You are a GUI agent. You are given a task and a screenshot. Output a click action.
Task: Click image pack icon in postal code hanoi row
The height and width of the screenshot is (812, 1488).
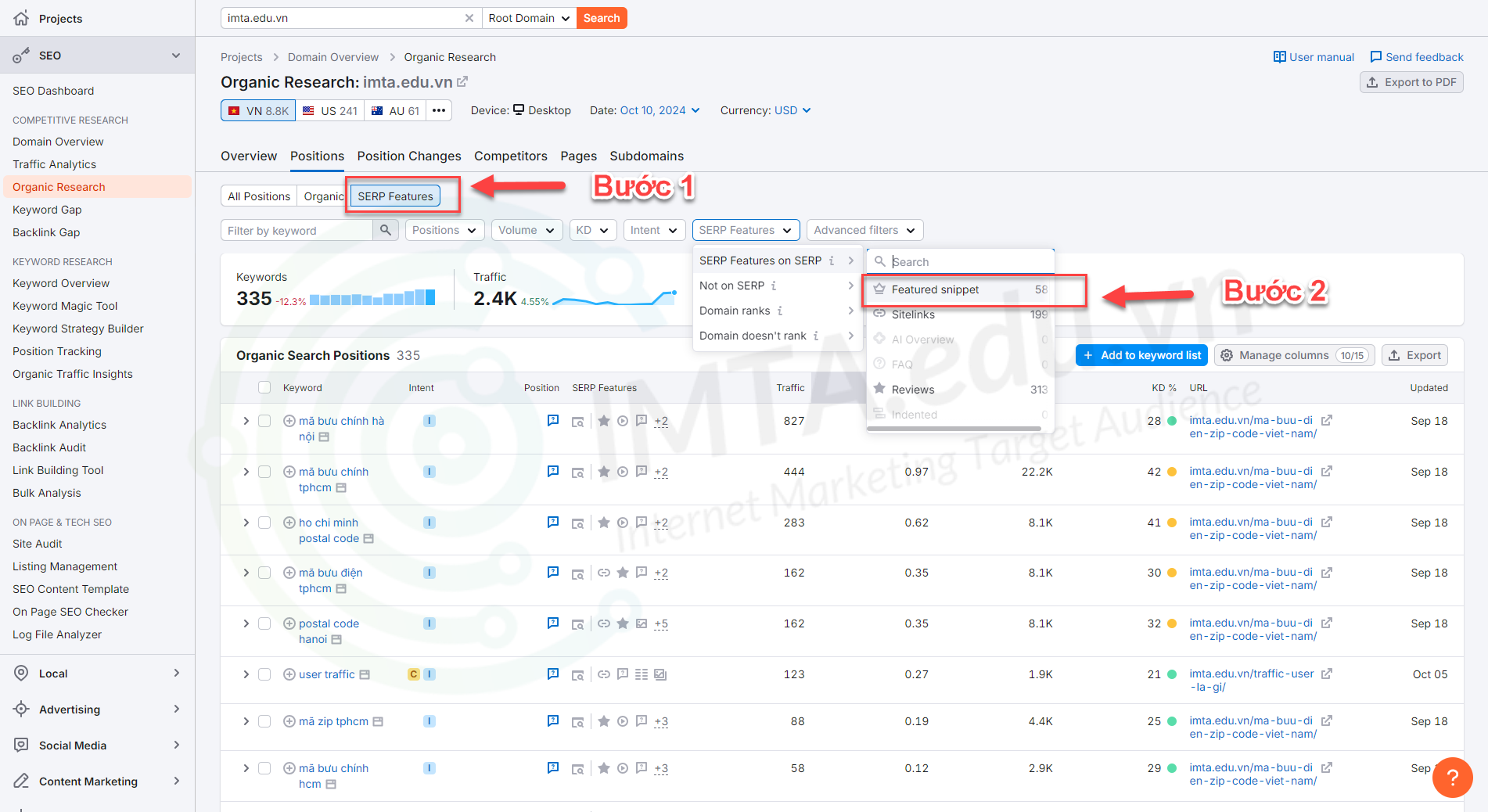pos(642,623)
